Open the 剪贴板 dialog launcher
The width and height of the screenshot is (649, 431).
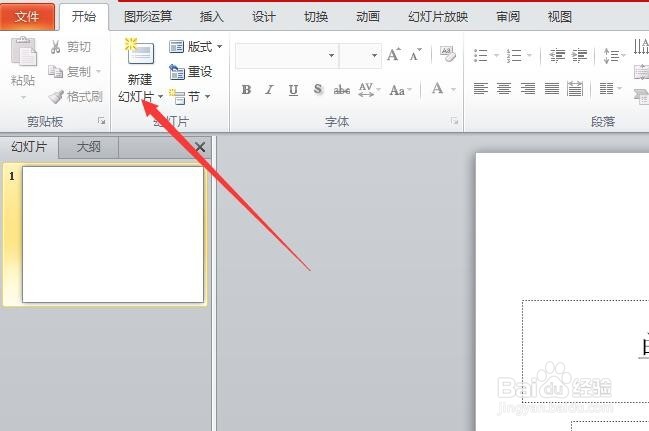[x=101, y=121]
